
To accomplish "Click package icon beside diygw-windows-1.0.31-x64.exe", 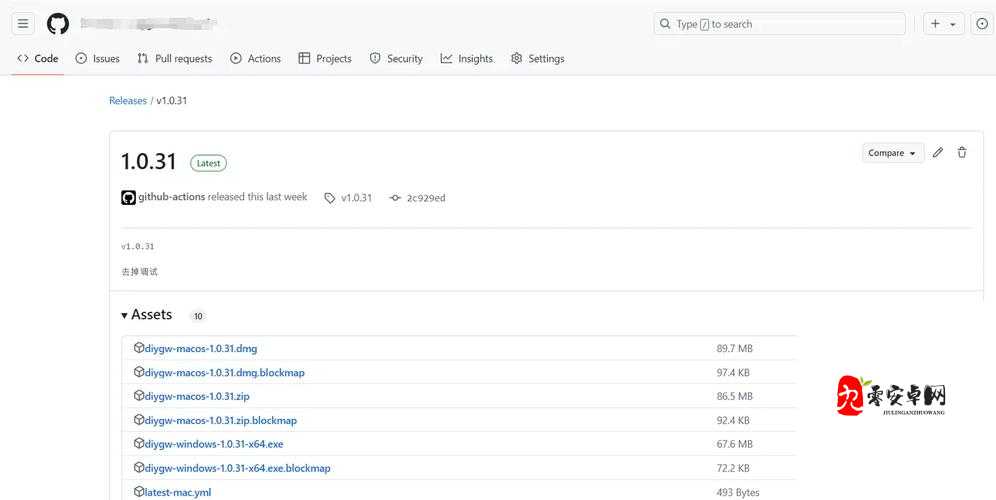I will (138, 443).
